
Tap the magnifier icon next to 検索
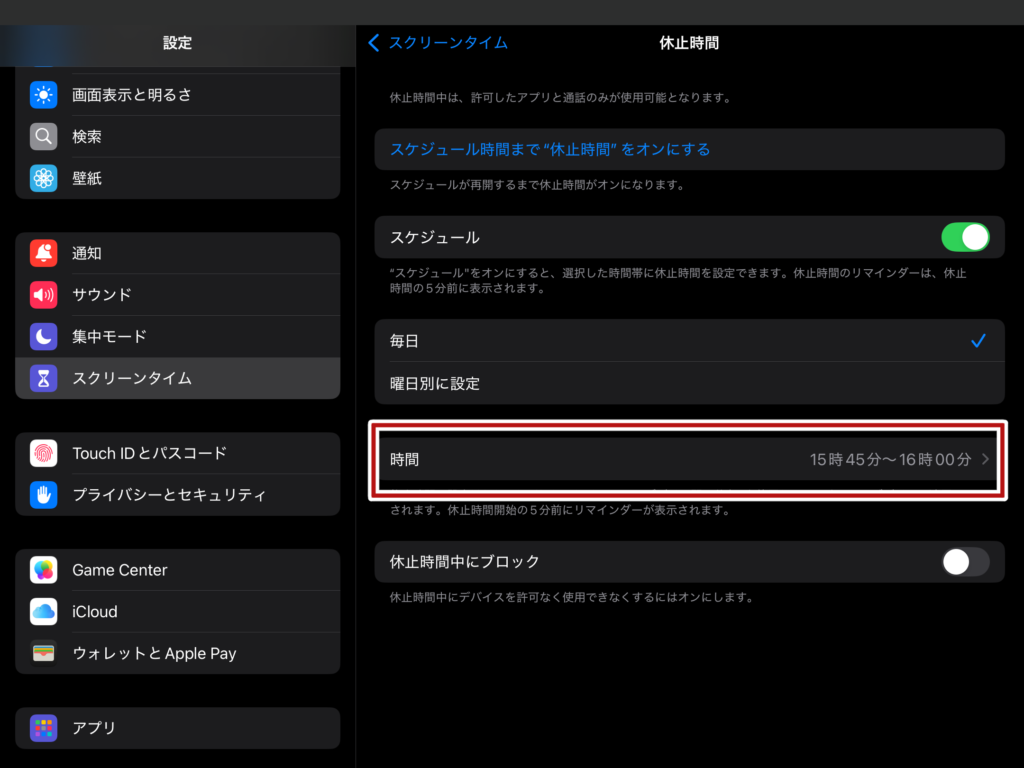(43, 137)
